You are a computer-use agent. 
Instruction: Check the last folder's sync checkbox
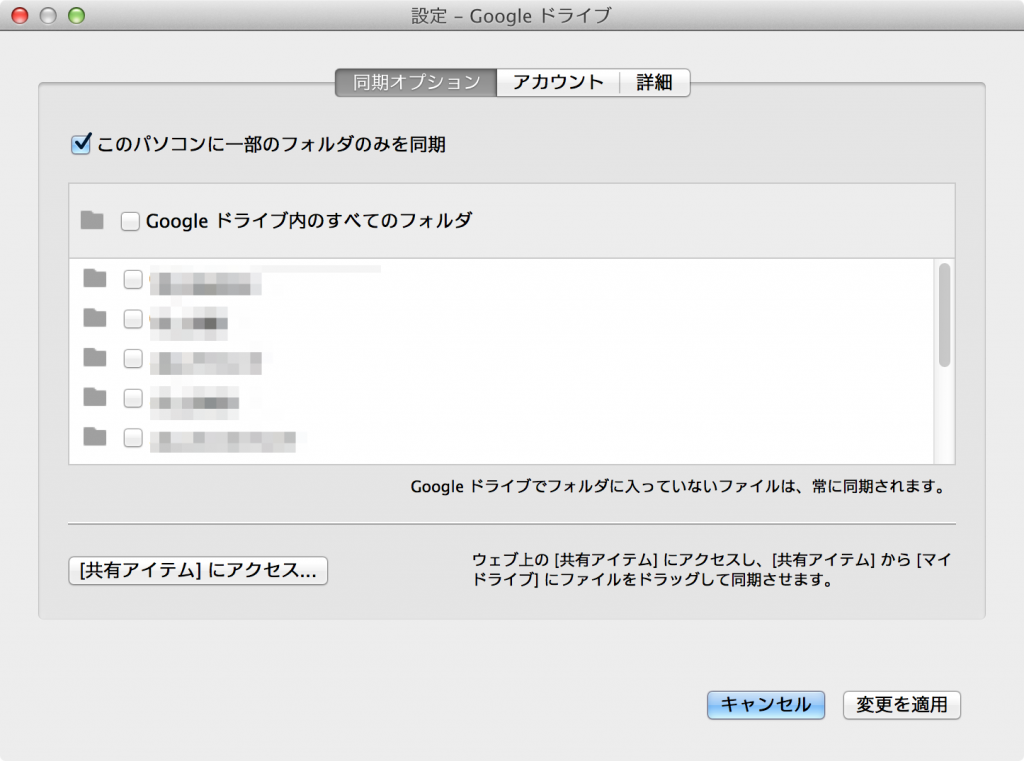point(133,438)
